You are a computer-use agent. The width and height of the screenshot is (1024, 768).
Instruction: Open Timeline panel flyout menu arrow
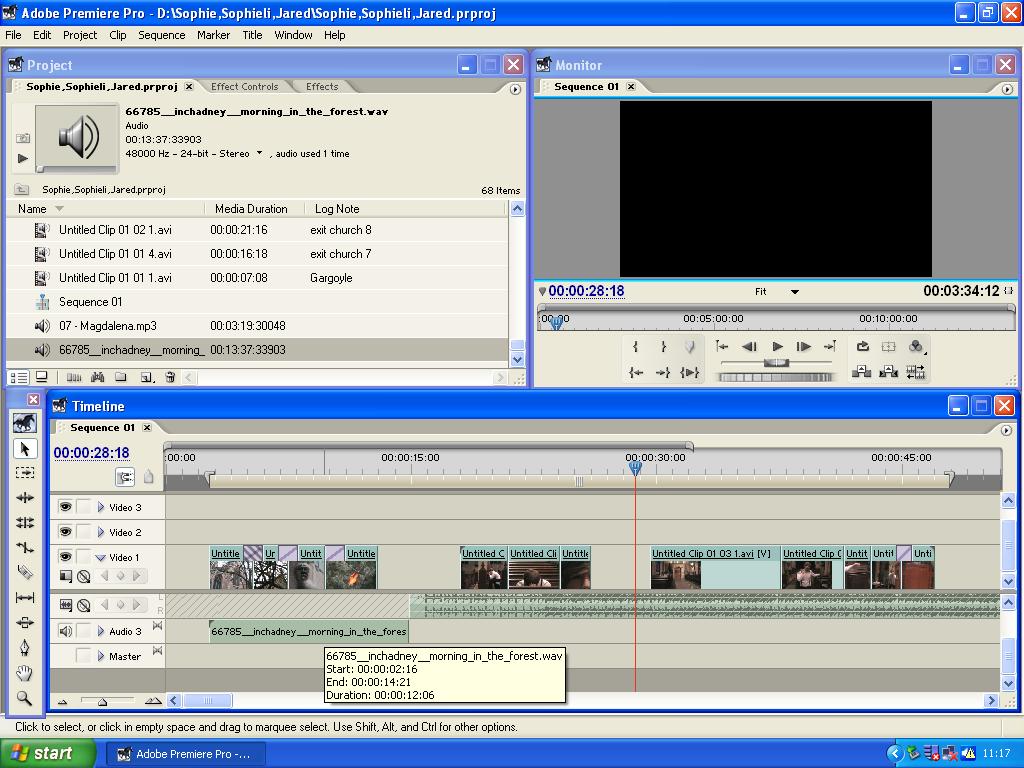[x=1006, y=430]
